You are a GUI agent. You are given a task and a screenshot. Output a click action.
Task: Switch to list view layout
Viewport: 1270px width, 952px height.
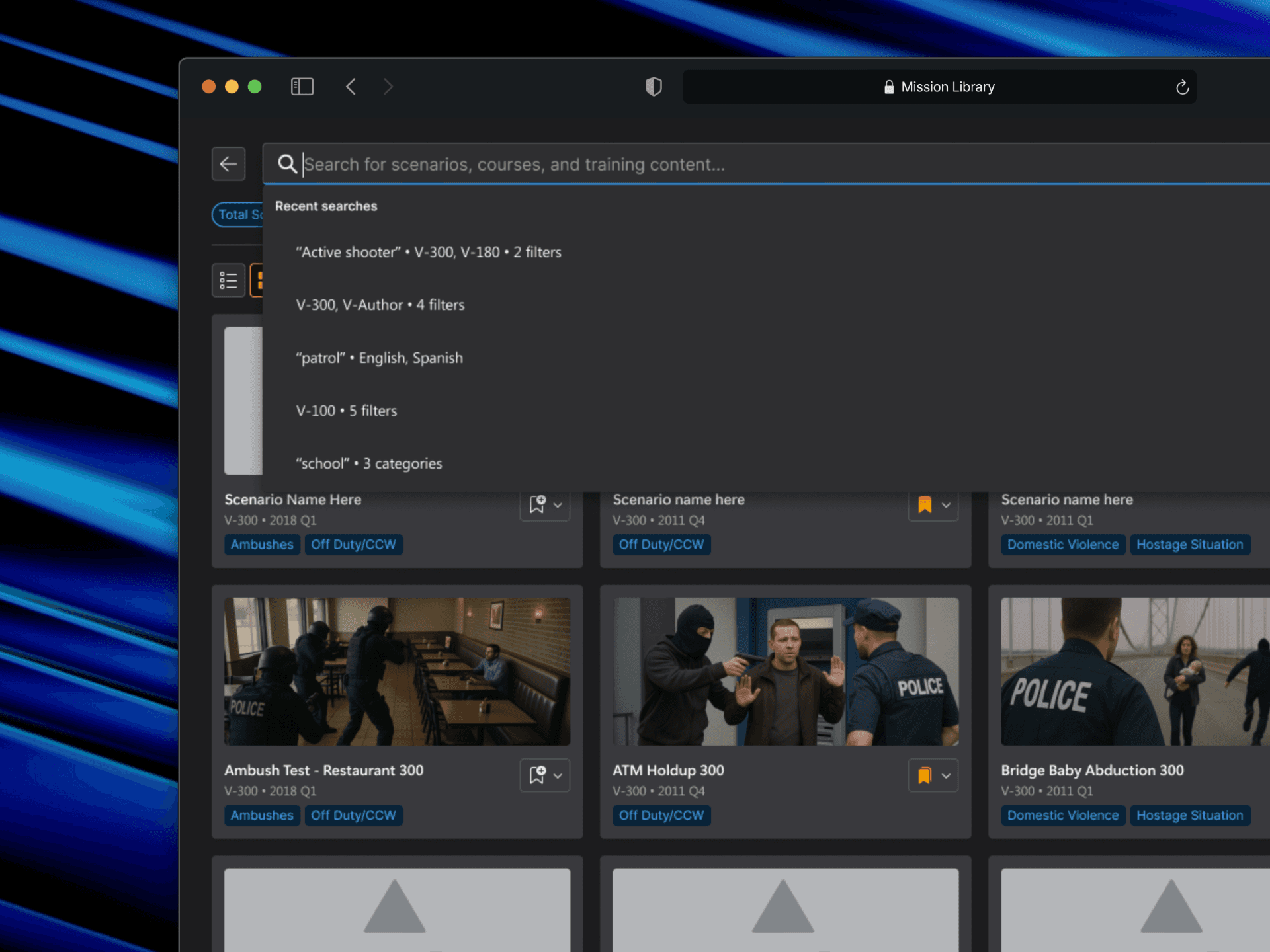tap(228, 280)
